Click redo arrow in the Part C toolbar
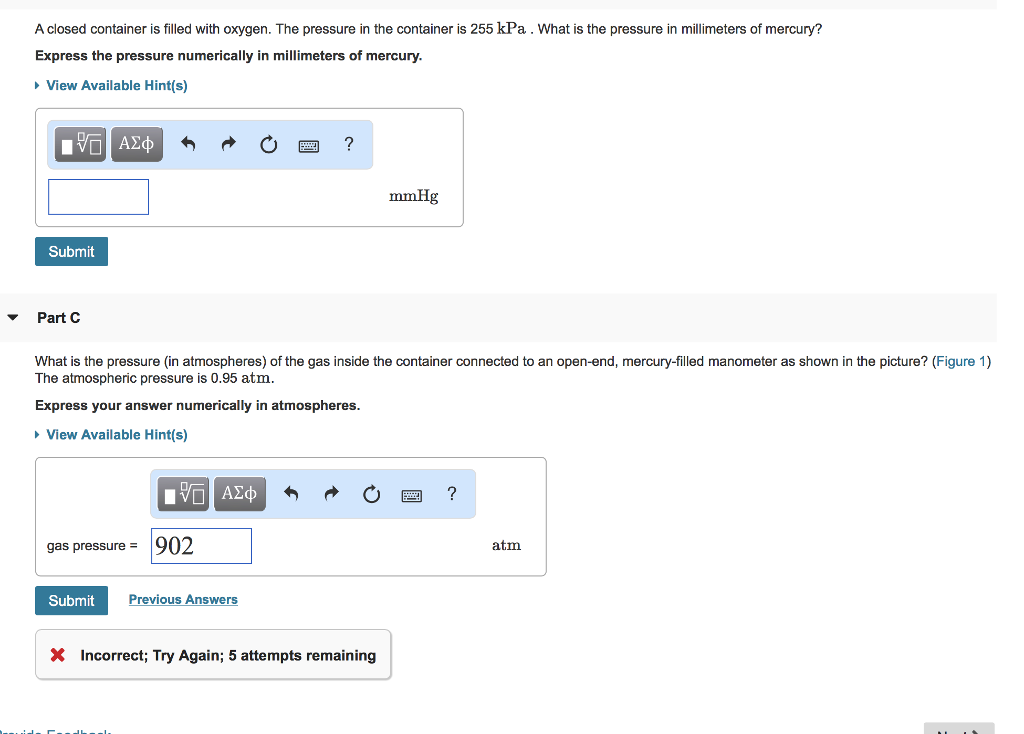The width and height of the screenshot is (1024, 734). point(332,494)
